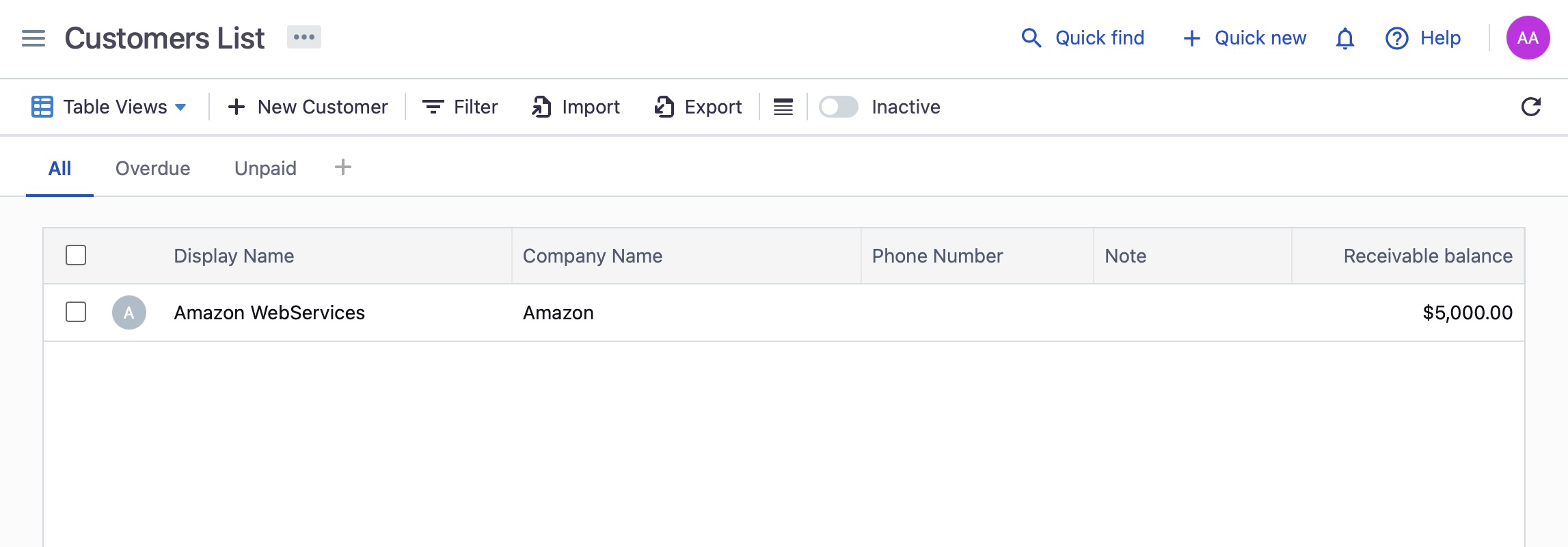Click the notification bell icon

click(x=1344, y=39)
